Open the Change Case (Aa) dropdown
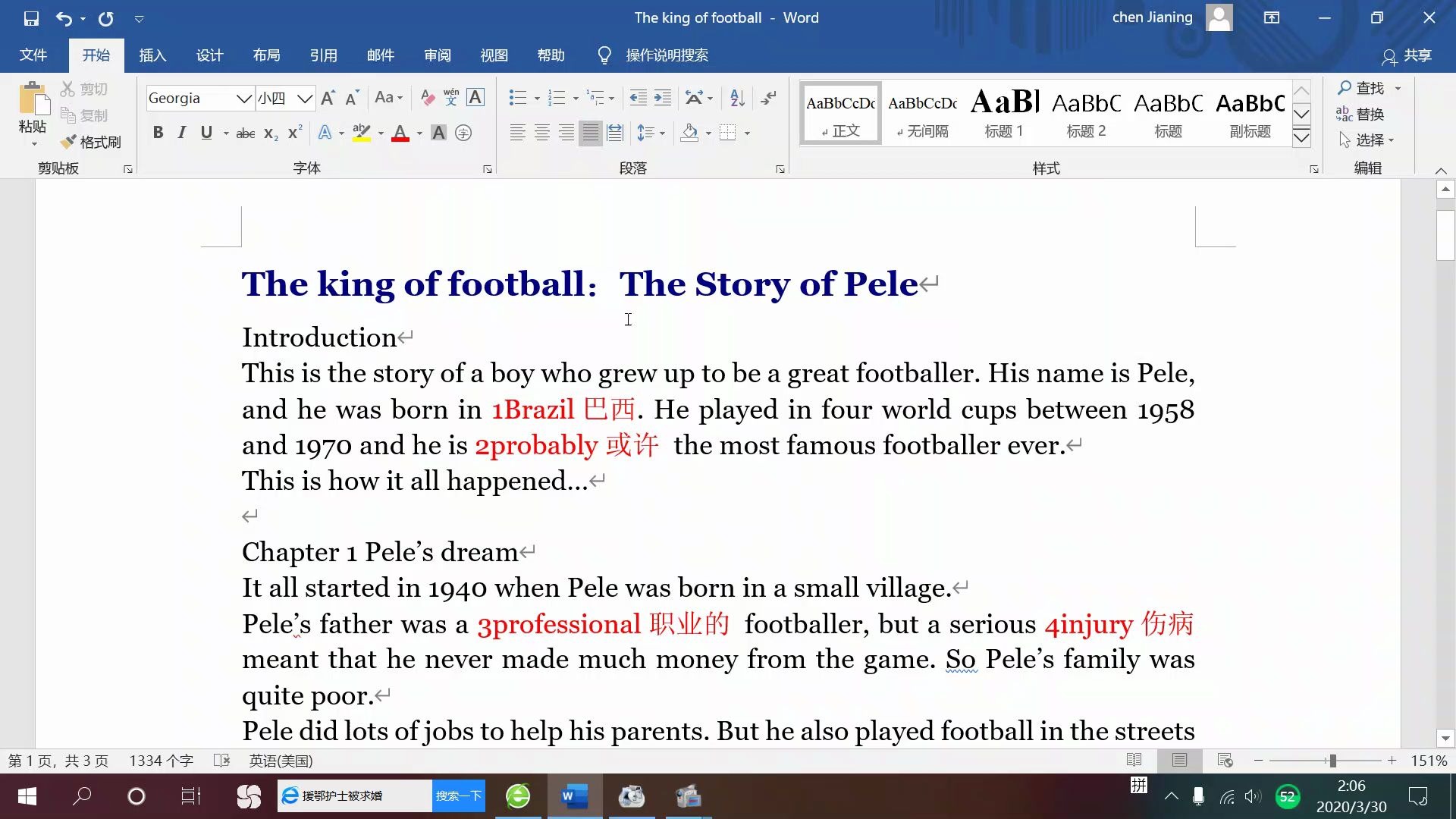The image size is (1456, 819). [x=388, y=98]
